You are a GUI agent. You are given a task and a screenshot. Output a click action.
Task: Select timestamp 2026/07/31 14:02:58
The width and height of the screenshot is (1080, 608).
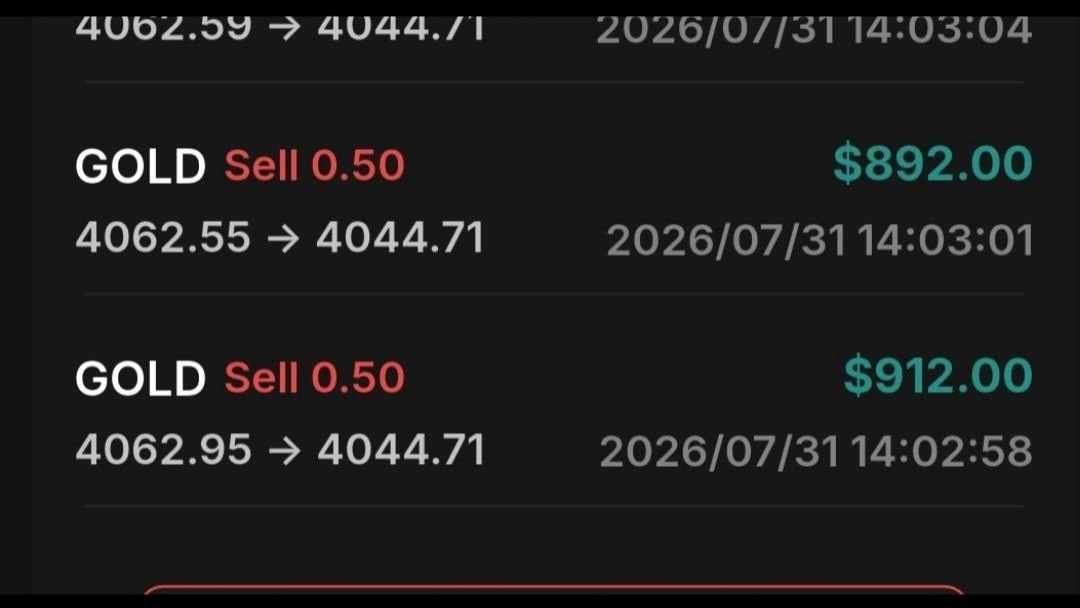click(x=816, y=452)
